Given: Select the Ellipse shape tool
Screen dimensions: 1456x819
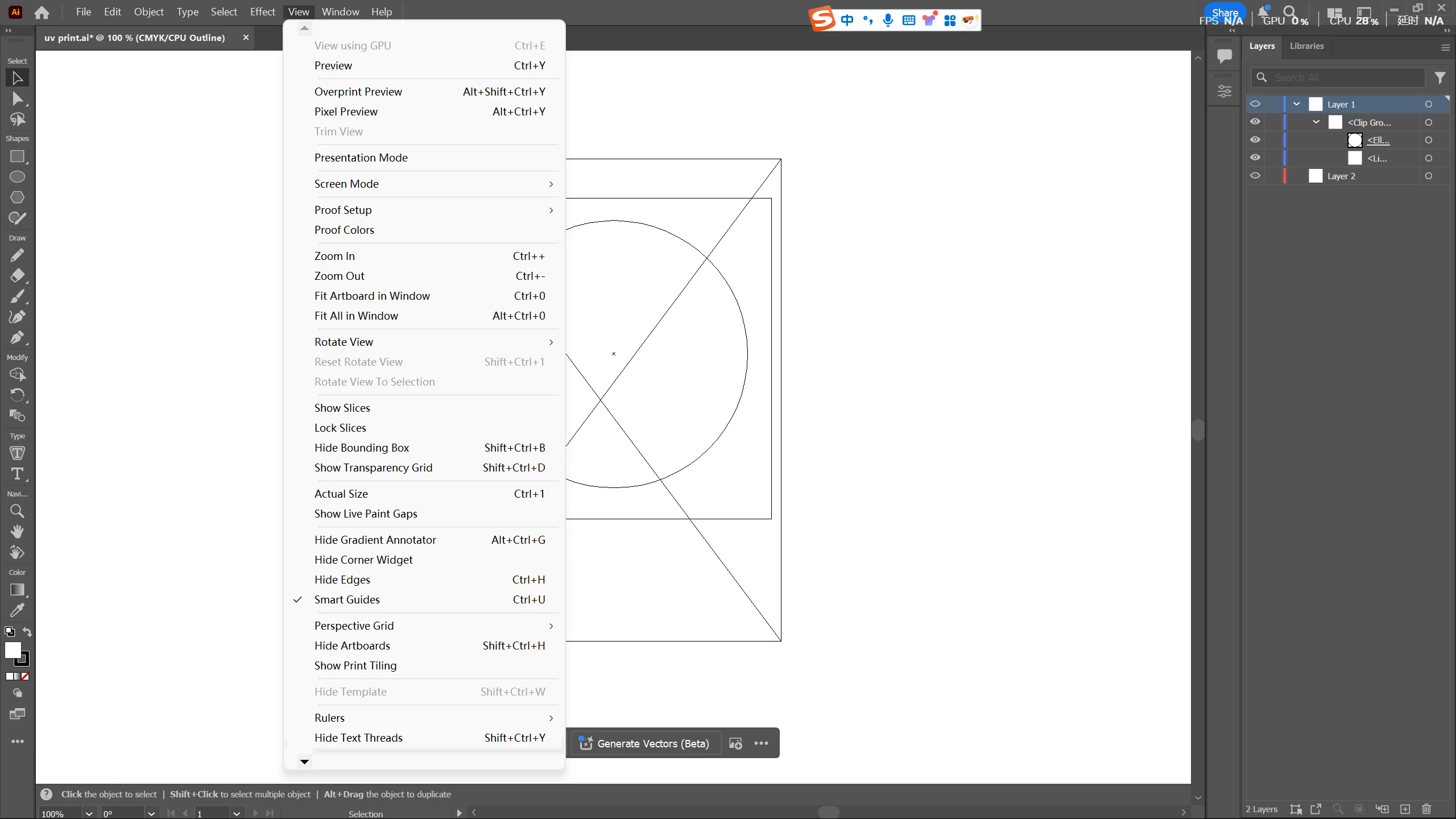Looking at the screenshot, I should (x=17, y=177).
